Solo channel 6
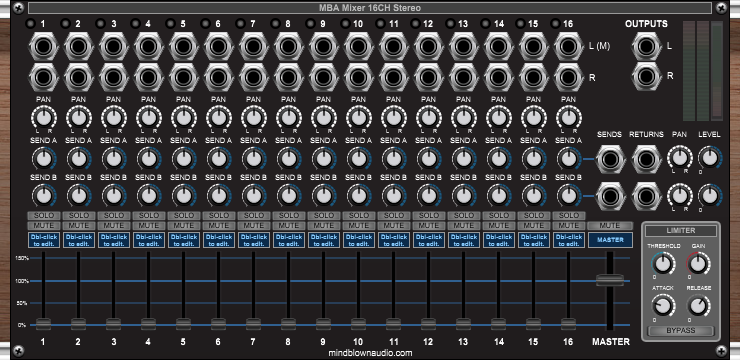 [x=219, y=216]
